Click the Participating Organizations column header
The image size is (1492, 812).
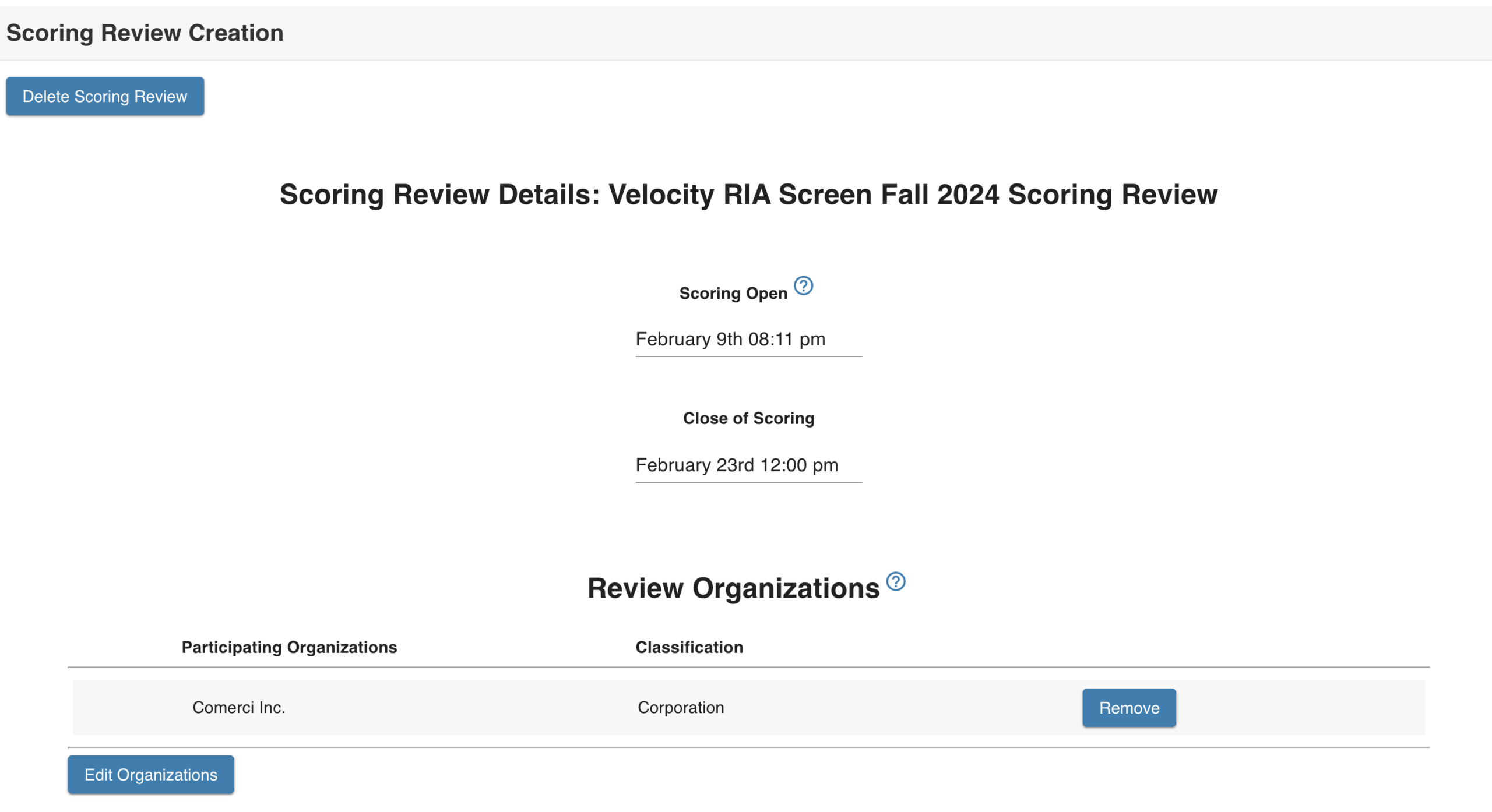pyautogui.click(x=290, y=647)
